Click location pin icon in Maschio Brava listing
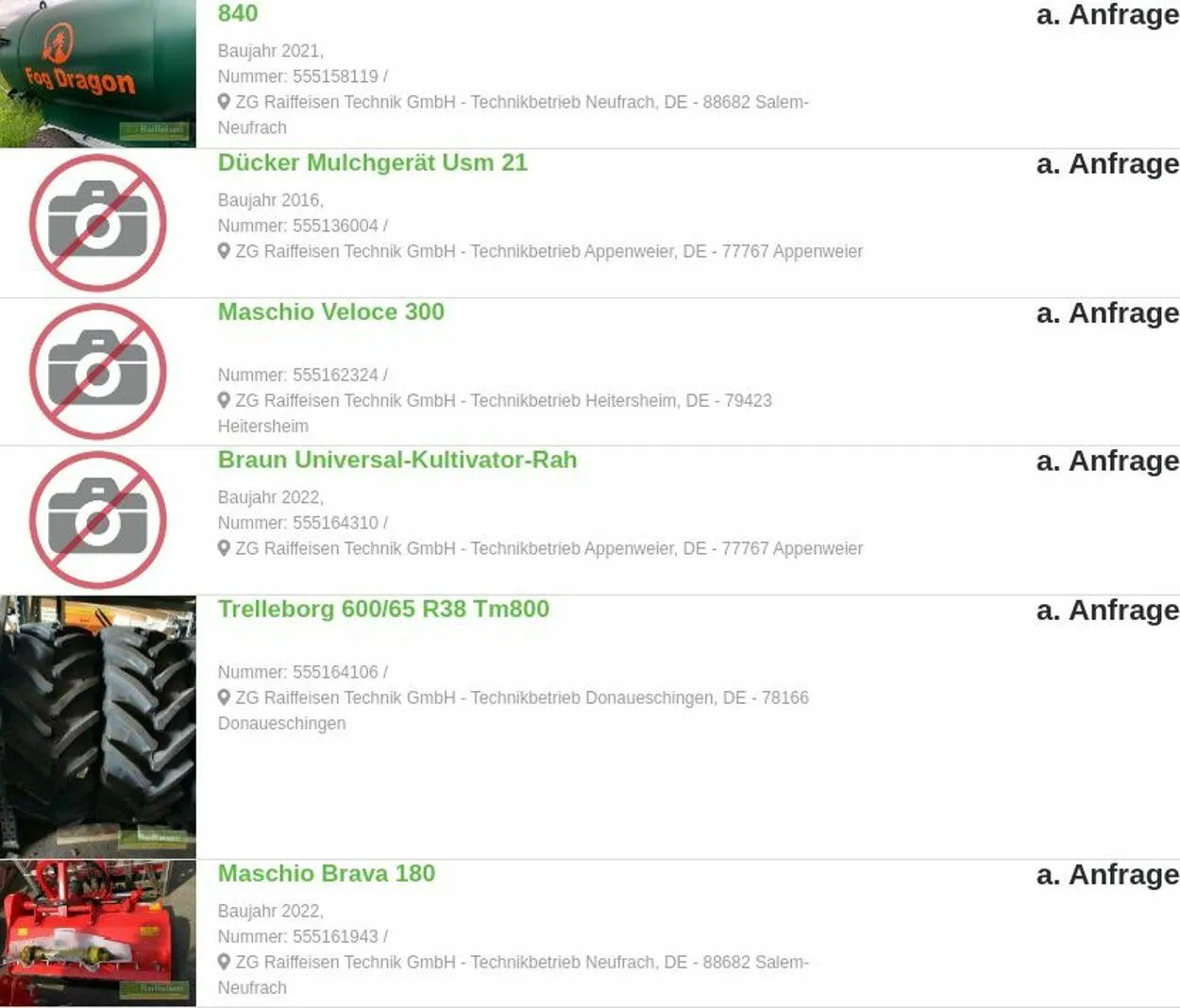 224,962
